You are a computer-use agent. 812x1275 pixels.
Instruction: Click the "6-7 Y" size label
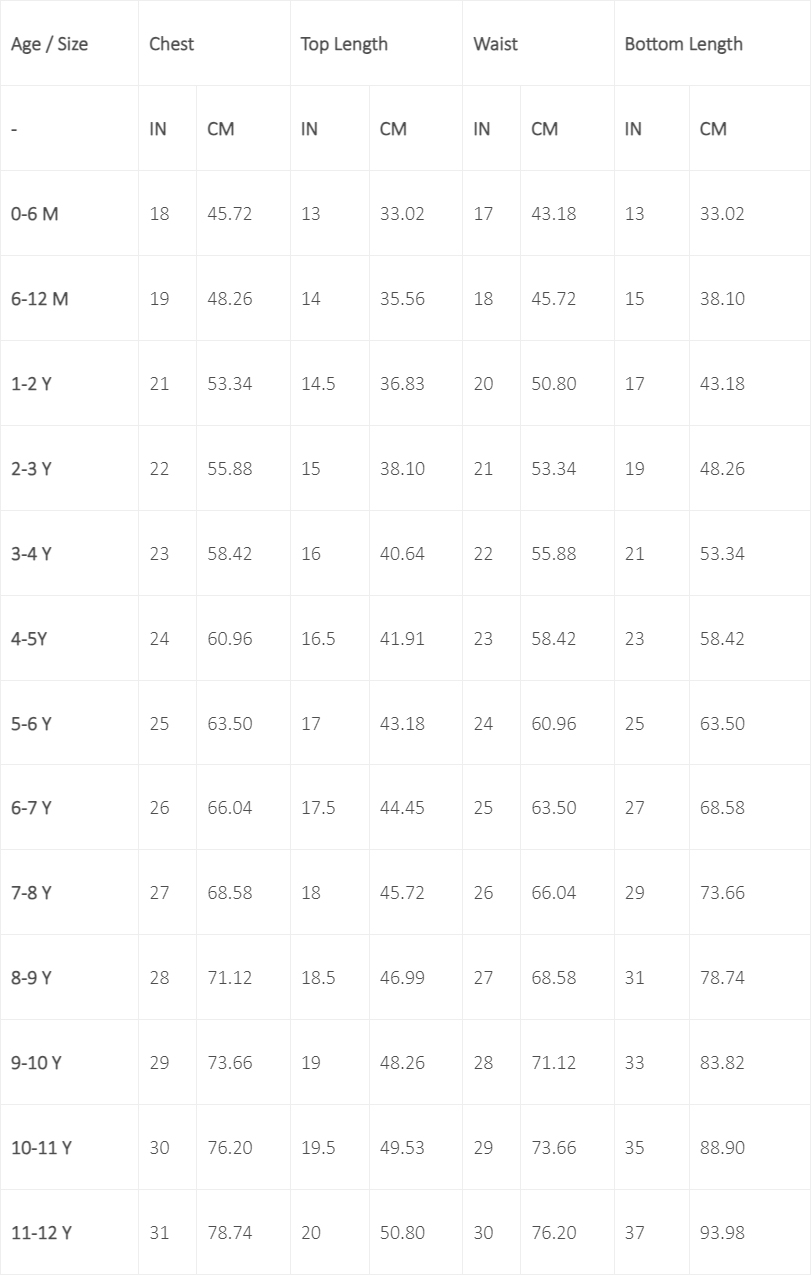click(31, 808)
